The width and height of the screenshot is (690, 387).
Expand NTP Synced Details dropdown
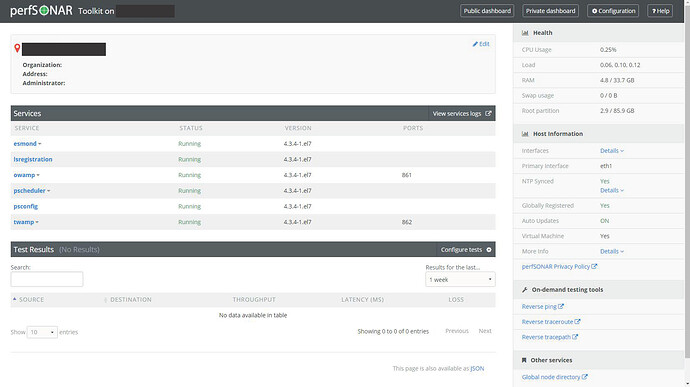click(x=612, y=190)
